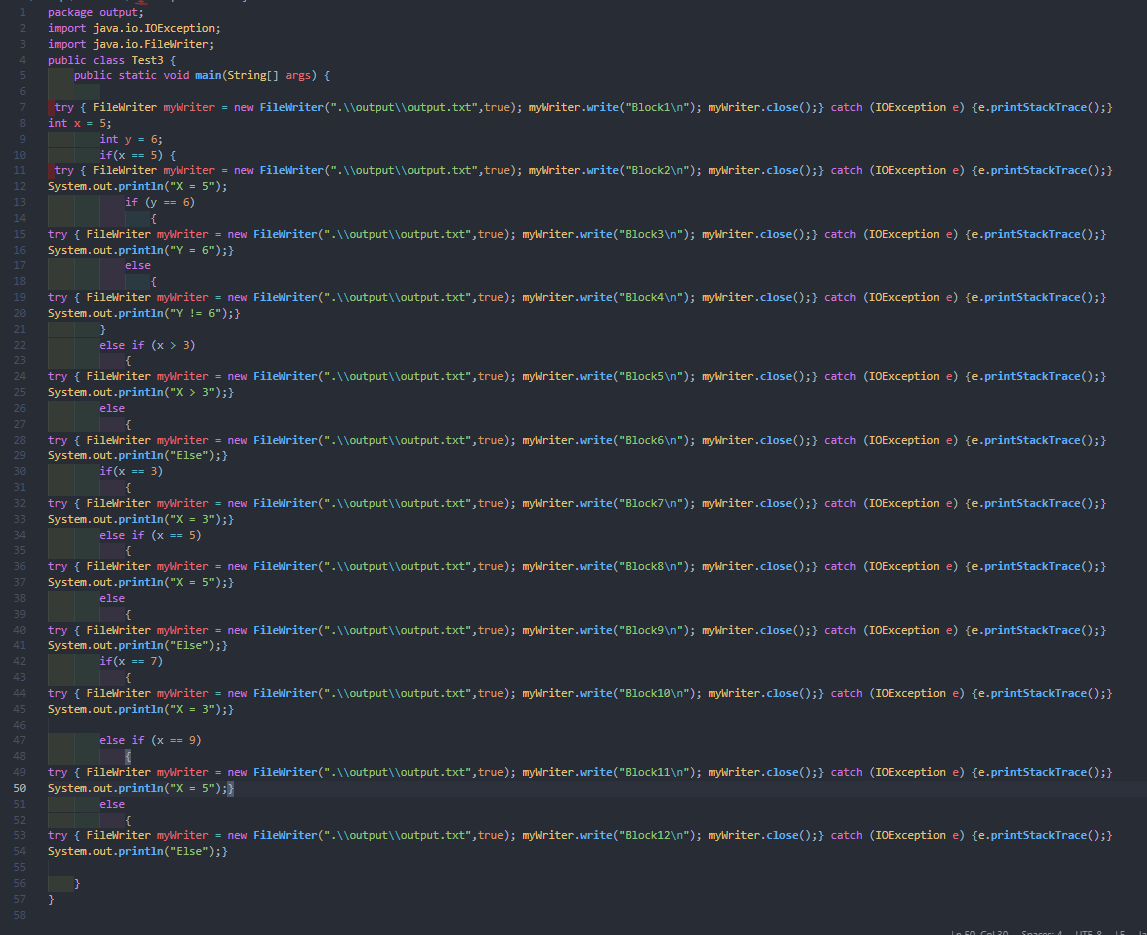Click the "Block2\n" string literal
Viewport: 1147px width, 935px height.
pyautogui.click(x=657, y=170)
